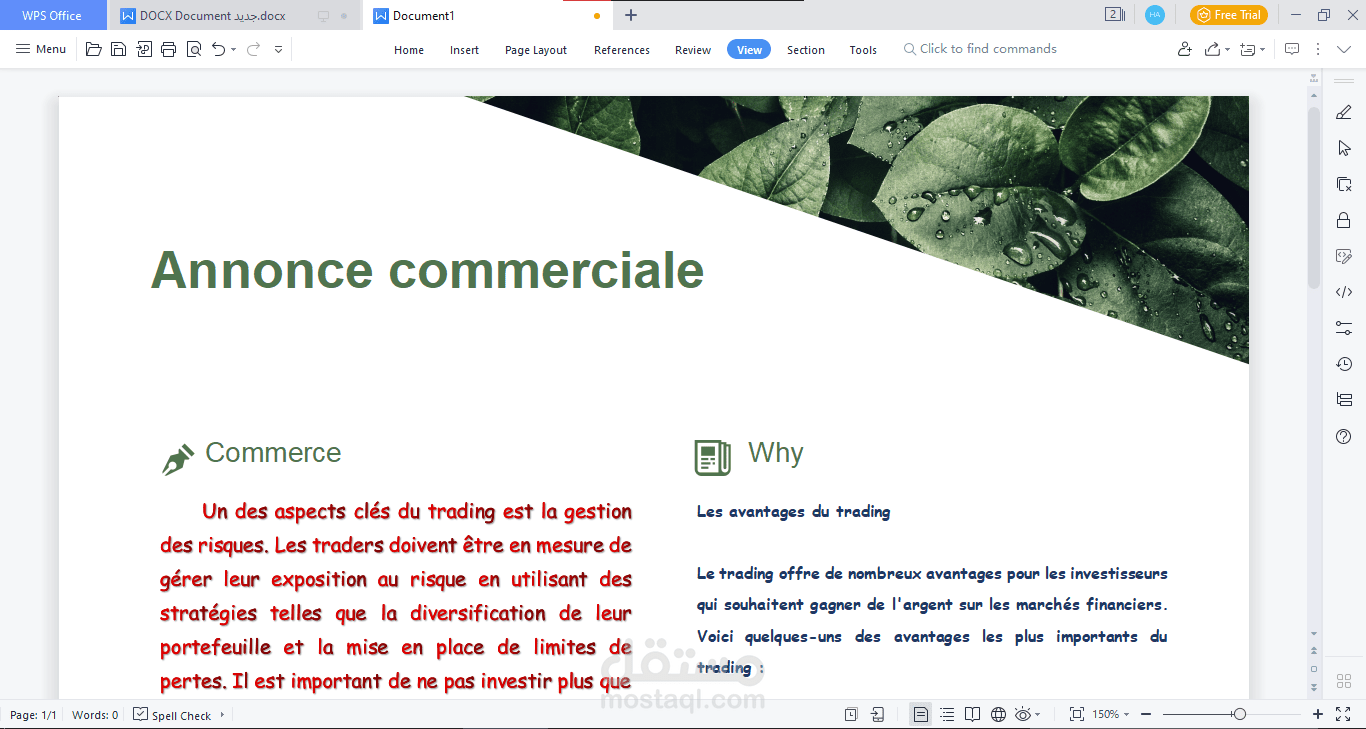Select the View ribbon tab
Image resolution: width=1366 pixels, height=729 pixels.
coord(749,50)
